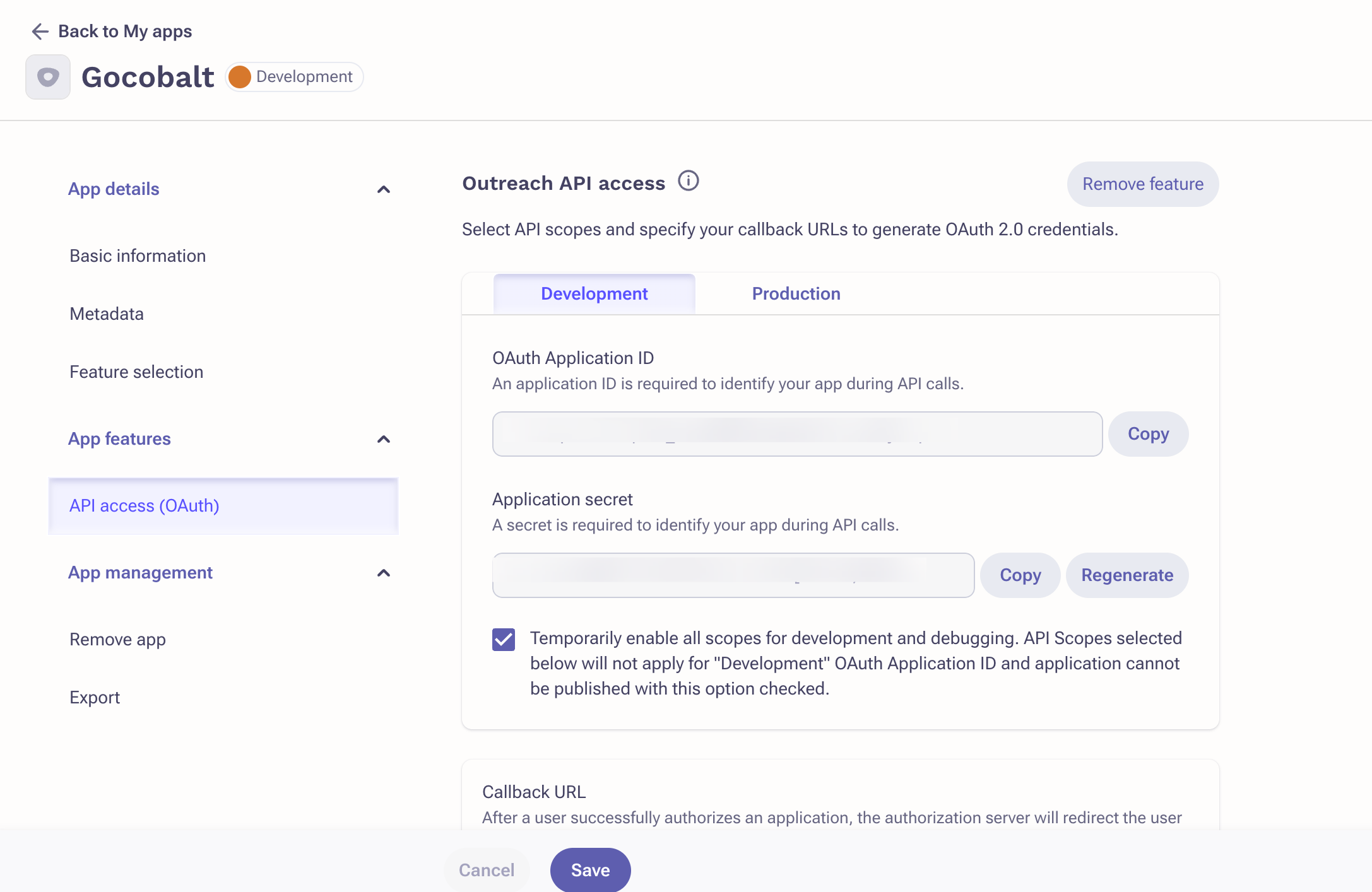Screen dimensions: 1372x892
Task: Click the Gocobalt app logo icon
Action: tap(48, 77)
